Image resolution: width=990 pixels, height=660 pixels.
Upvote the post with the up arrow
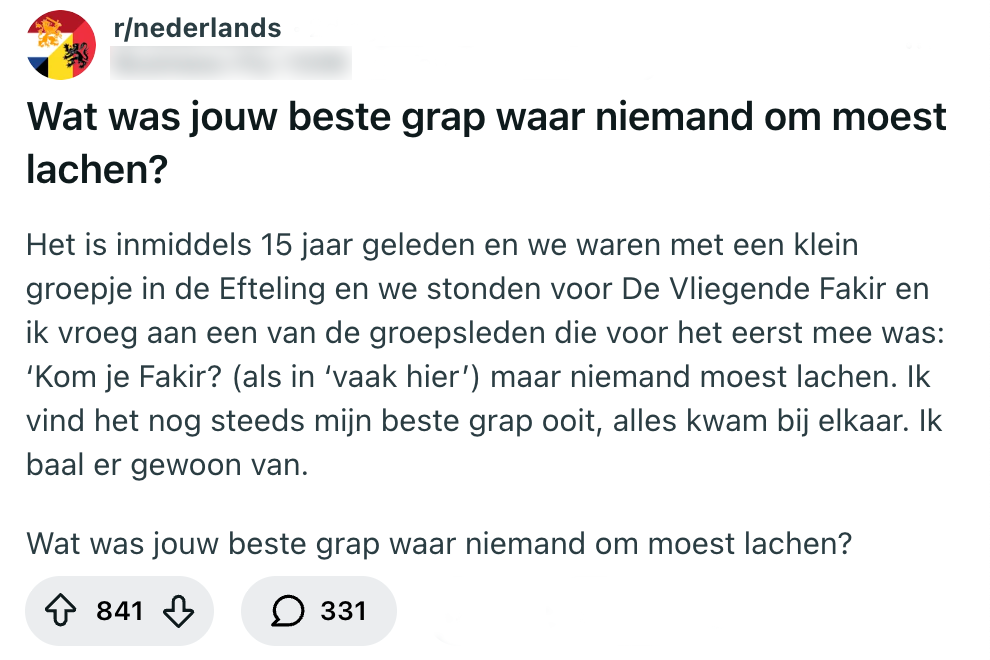click(60, 610)
